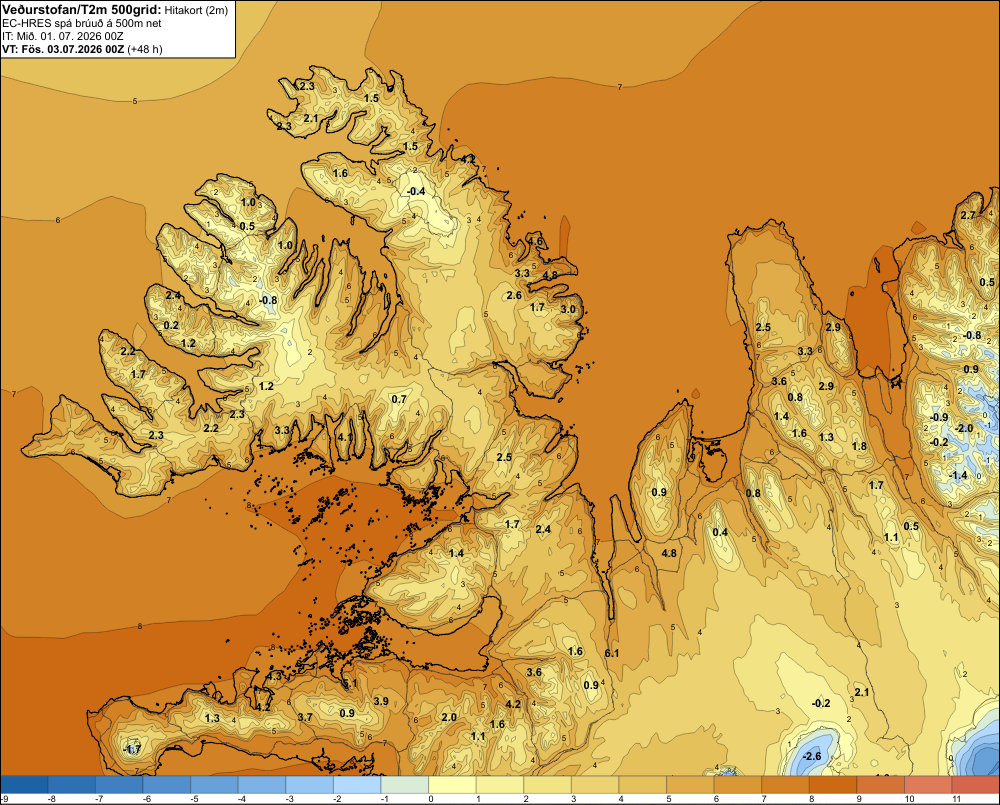Image resolution: width=1000 pixels, height=805 pixels.
Task: Select the legend swatch between 4 and 5
Action: 642,785
